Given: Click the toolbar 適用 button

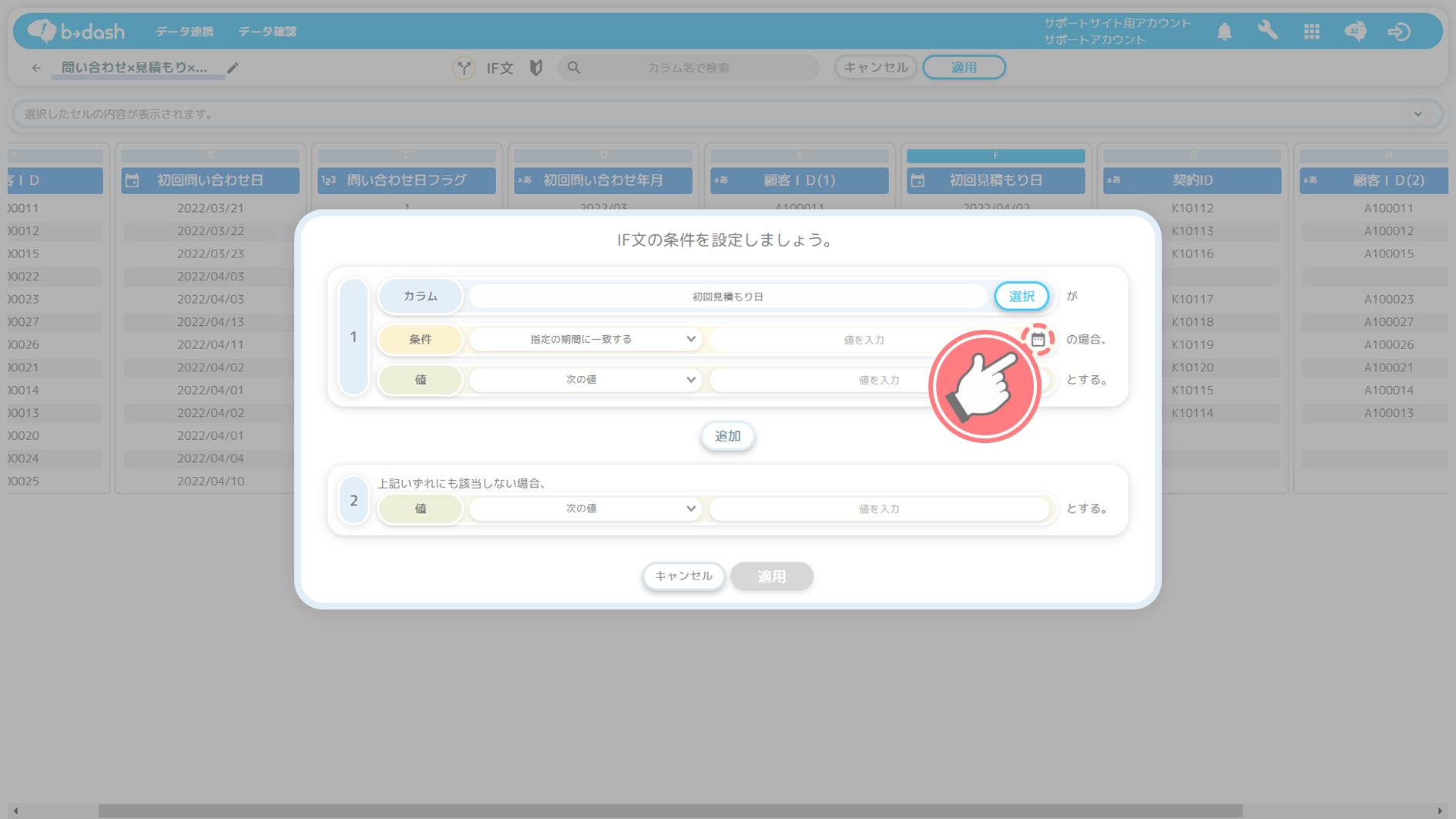Looking at the screenshot, I should coord(964,68).
